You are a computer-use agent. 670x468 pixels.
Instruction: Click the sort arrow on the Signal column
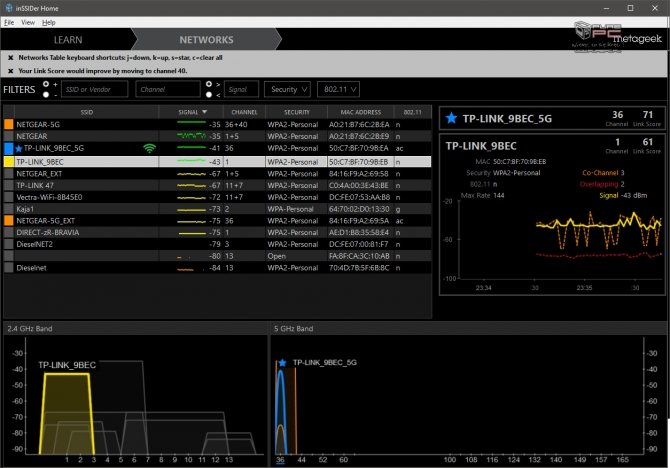204,112
